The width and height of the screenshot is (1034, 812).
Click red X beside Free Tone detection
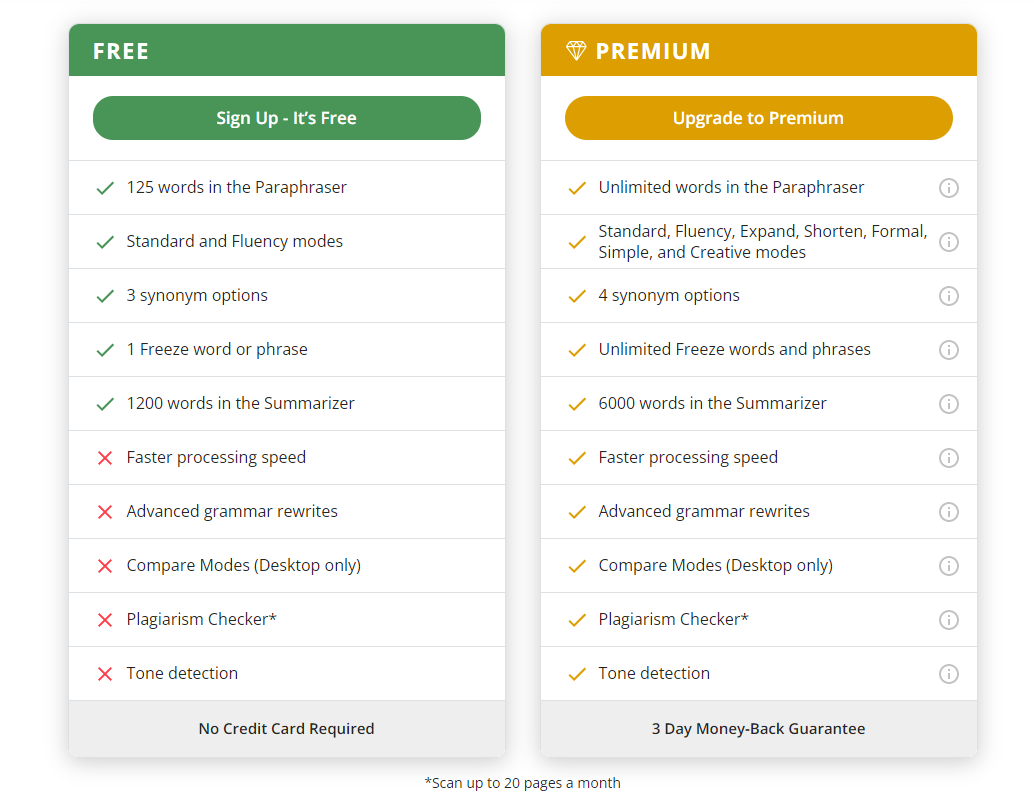point(105,674)
